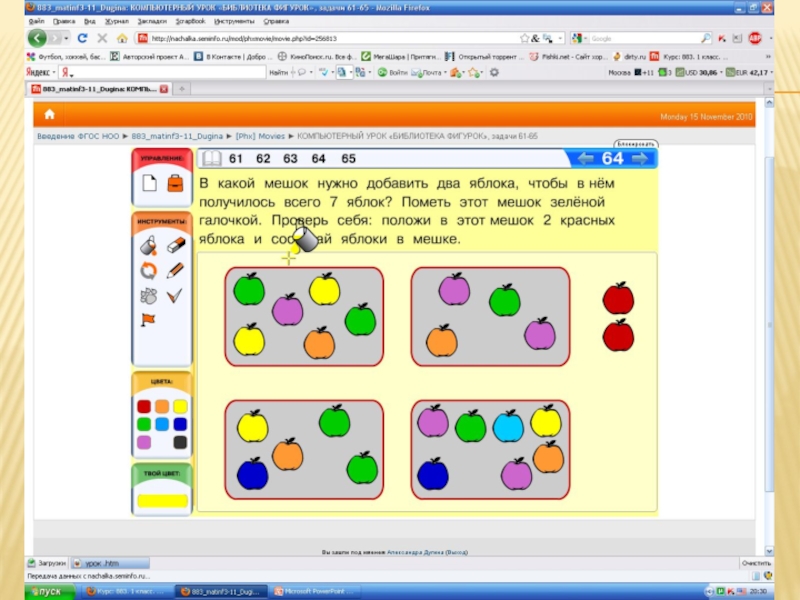Screen dimensions: 800x600
Task: Pick the red color swatch
Action: click(x=144, y=406)
